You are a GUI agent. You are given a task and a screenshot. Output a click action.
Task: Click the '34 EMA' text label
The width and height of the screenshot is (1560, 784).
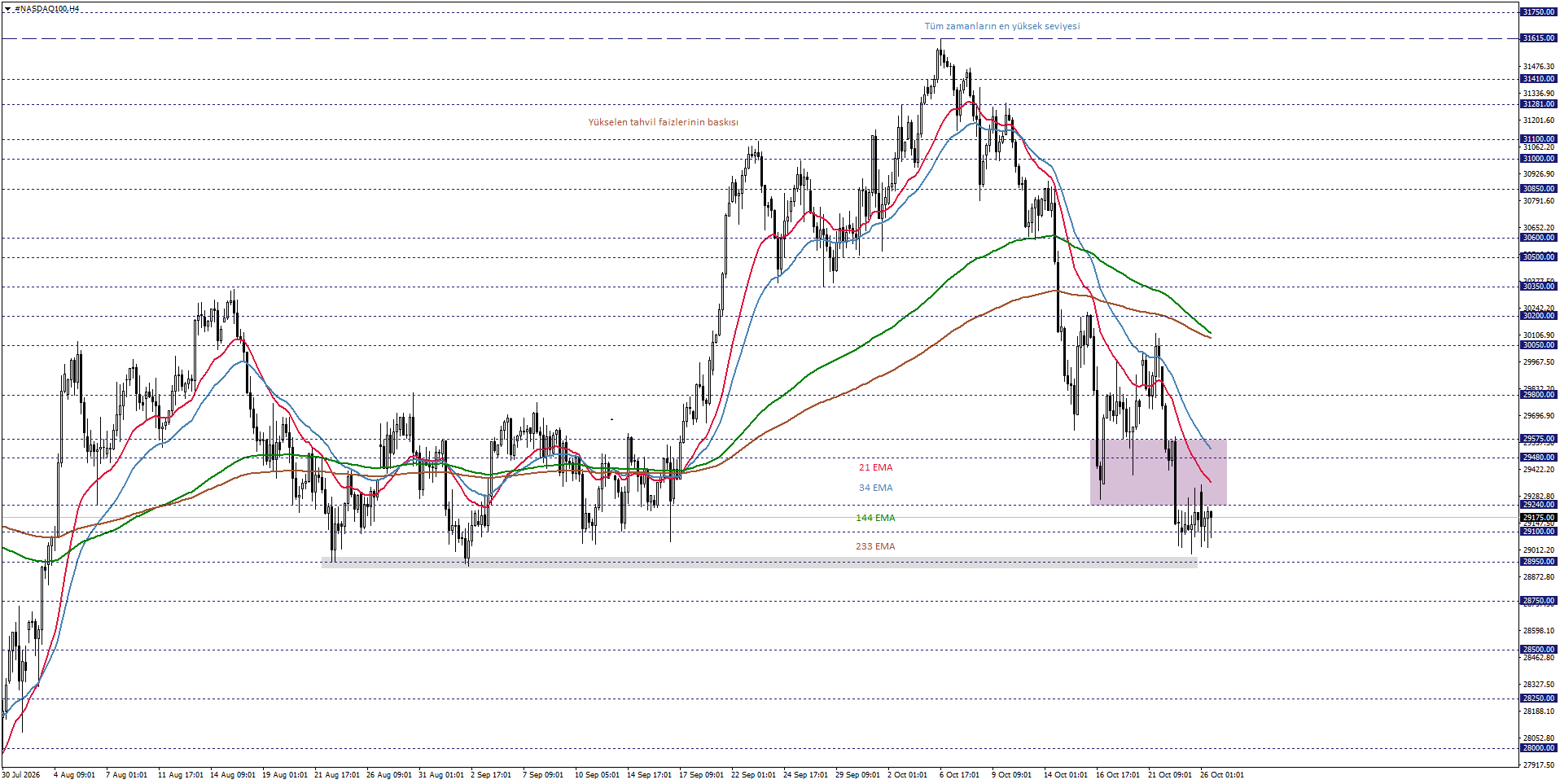pyautogui.click(x=875, y=488)
